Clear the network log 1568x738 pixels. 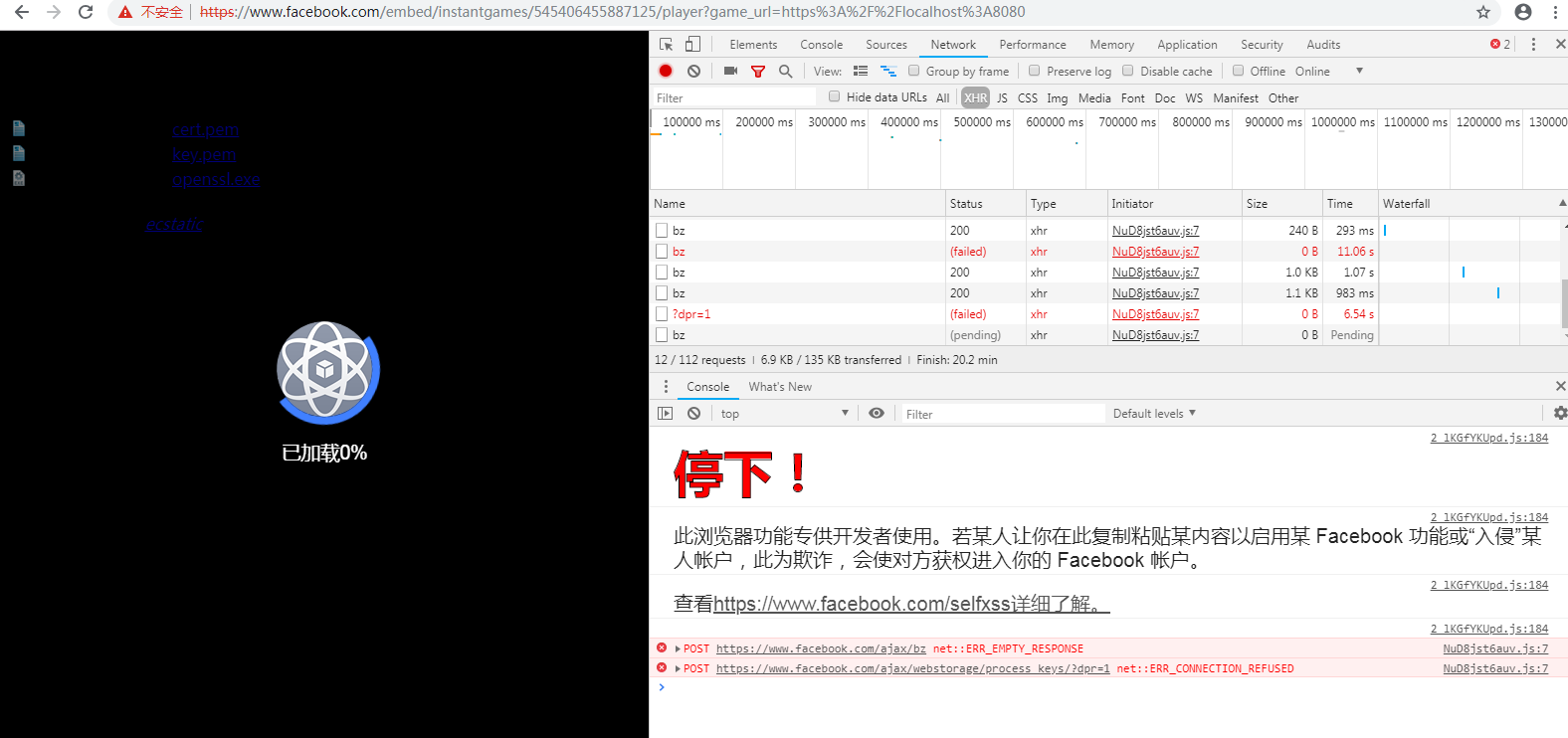(x=693, y=71)
